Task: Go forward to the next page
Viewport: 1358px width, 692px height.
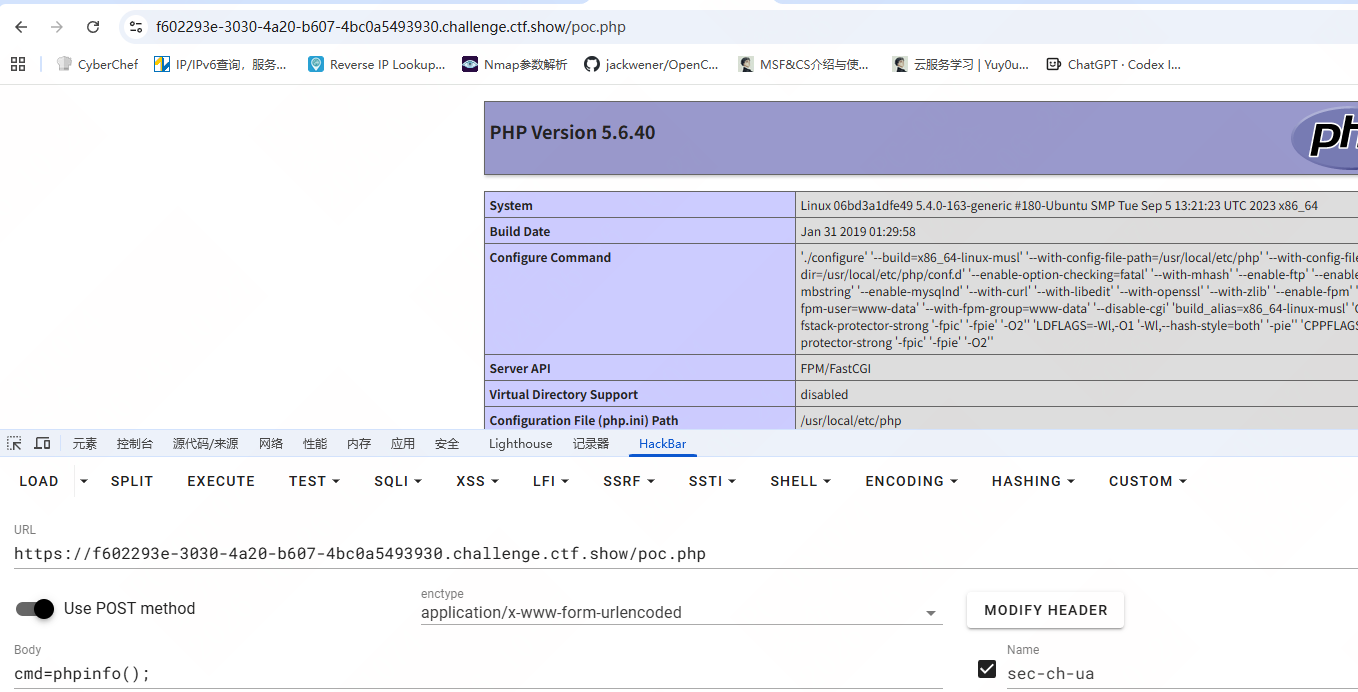Action: click(x=57, y=27)
